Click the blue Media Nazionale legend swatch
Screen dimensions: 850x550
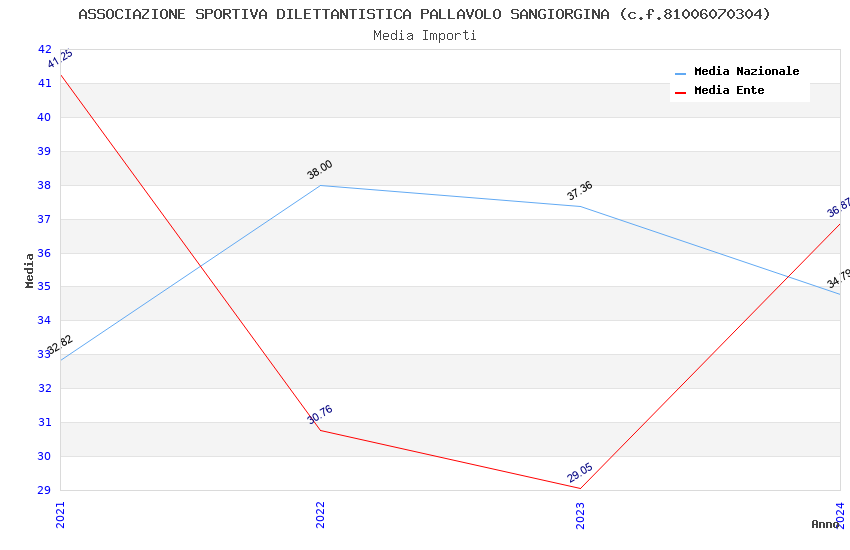[681, 73]
